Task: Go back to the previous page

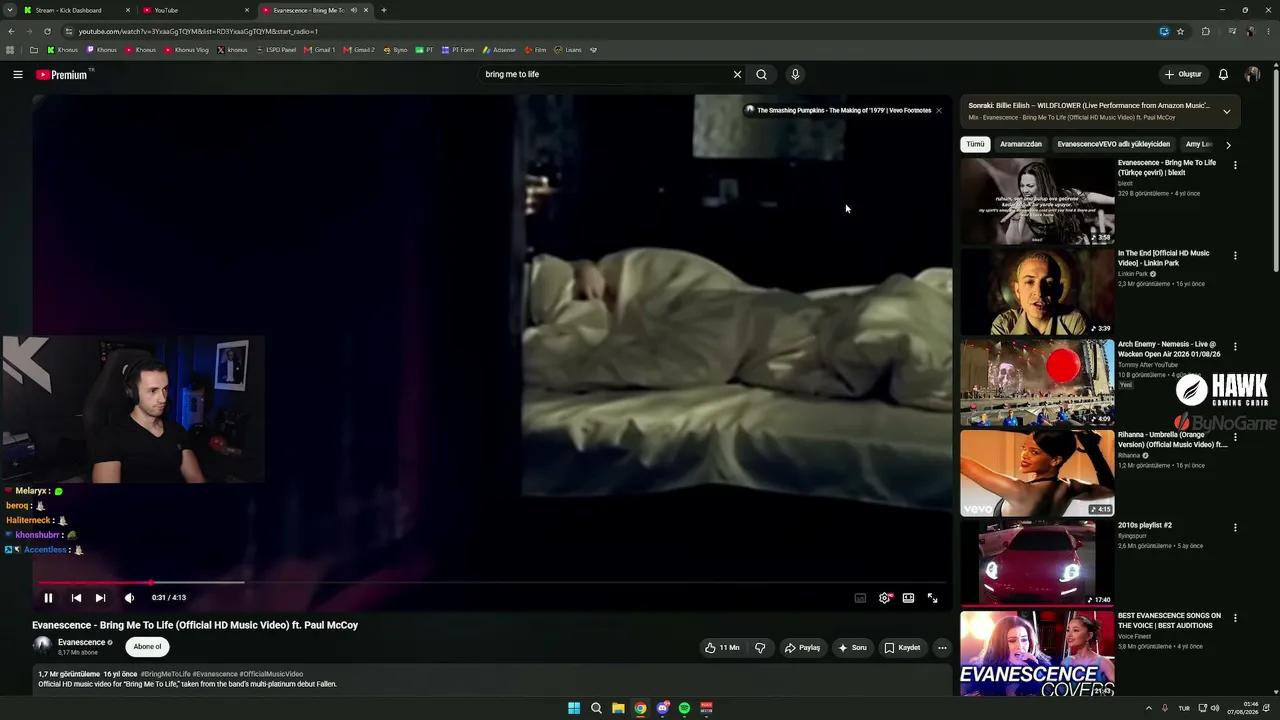Action: pos(11,31)
